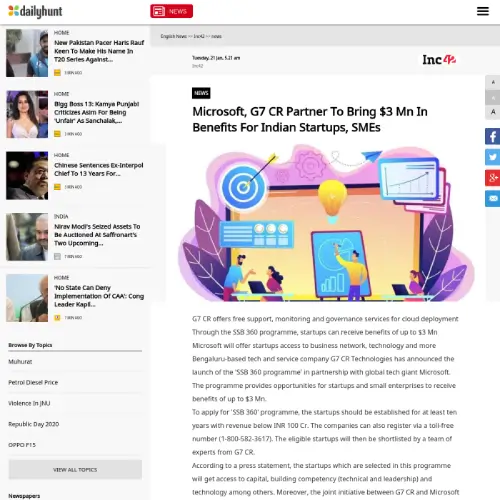
Task: Share article via Google Plus icon
Action: 493,178
